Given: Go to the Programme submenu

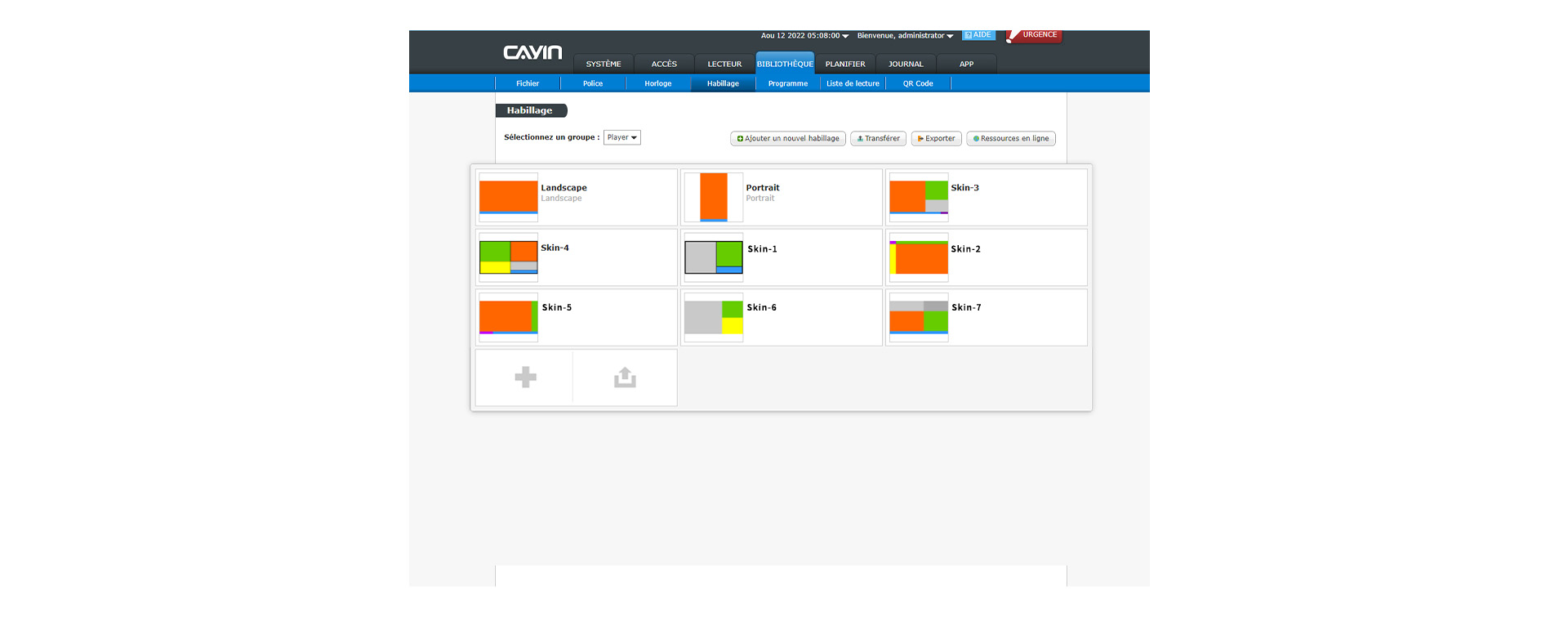Looking at the screenshot, I should 788,83.
